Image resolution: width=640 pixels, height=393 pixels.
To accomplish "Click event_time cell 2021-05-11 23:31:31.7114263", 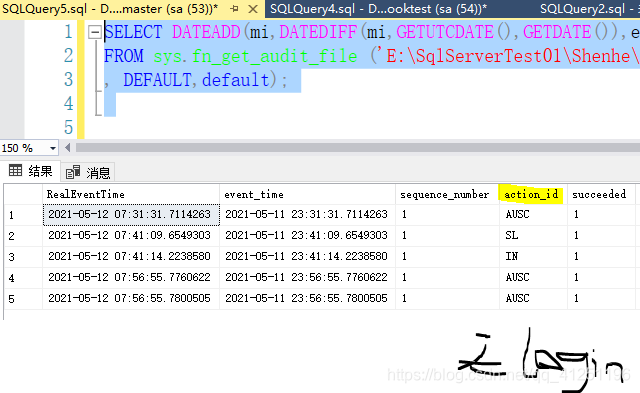I will pos(307,215).
